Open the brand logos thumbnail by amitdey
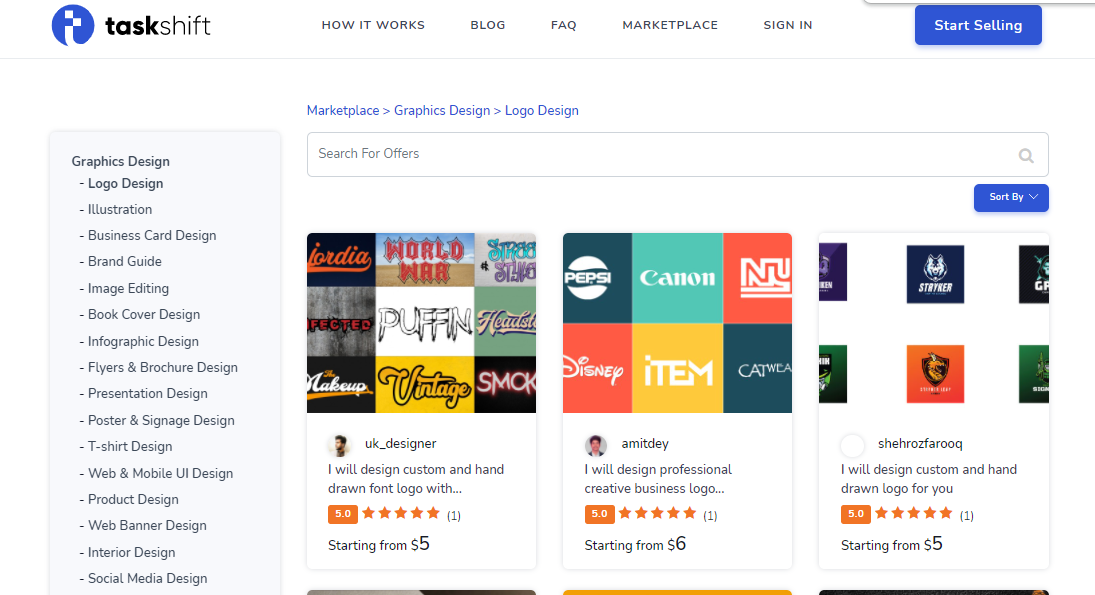The height and width of the screenshot is (595, 1095). [x=677, y=323]
